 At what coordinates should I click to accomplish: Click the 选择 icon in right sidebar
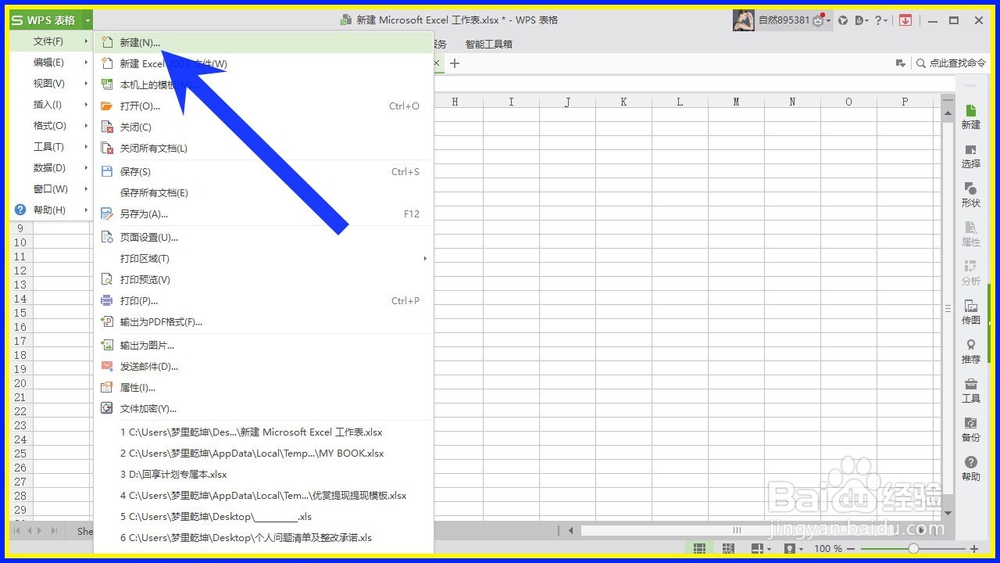tap(971, 150)
